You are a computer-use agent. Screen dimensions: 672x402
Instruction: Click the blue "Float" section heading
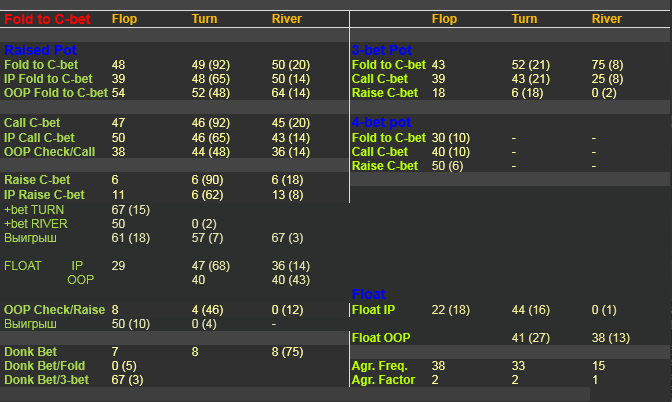click(368, 294)
